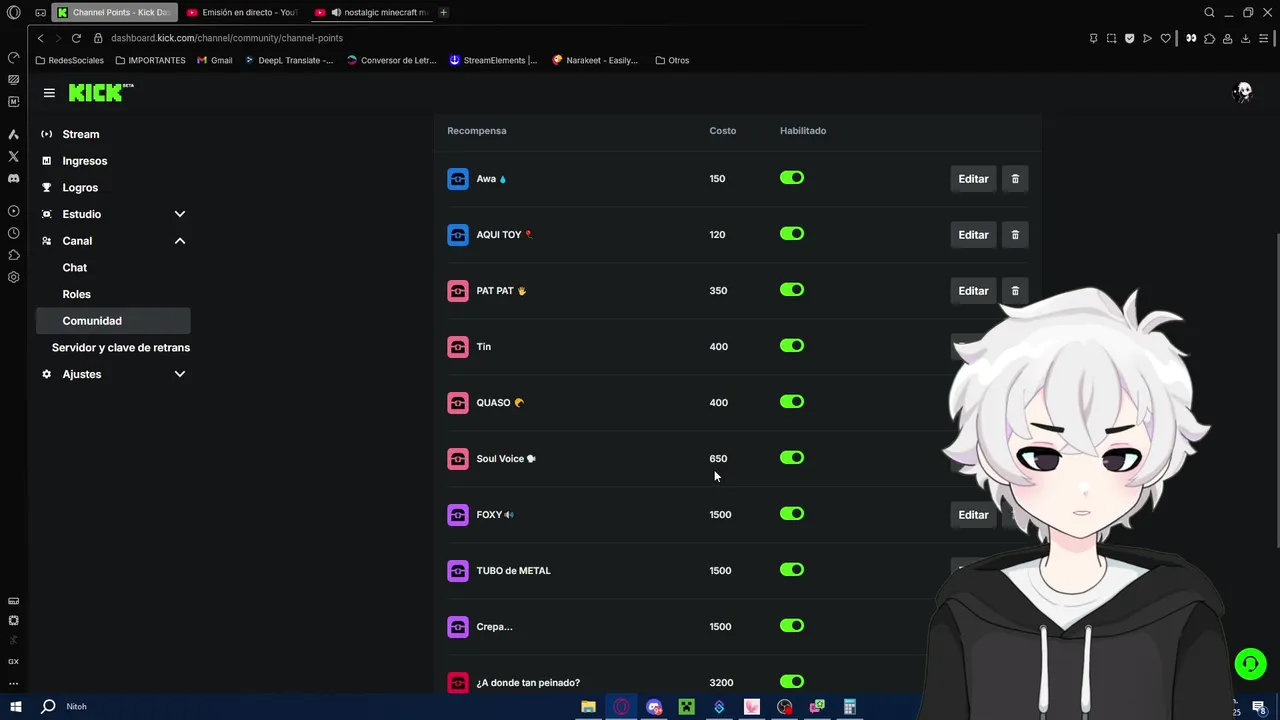Screen dimensions: 1280x720
Task: Edit the Awa reward
Action: point(973,179)
